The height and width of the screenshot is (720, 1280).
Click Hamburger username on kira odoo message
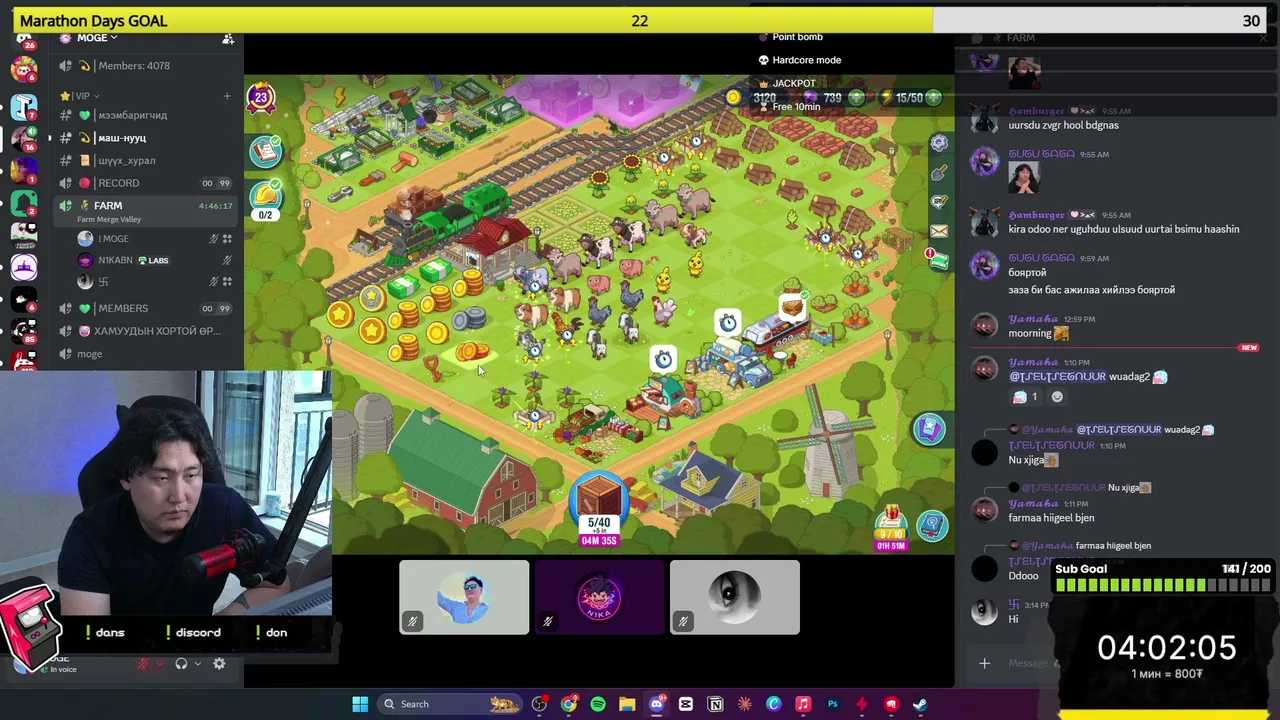(1036, 215)
